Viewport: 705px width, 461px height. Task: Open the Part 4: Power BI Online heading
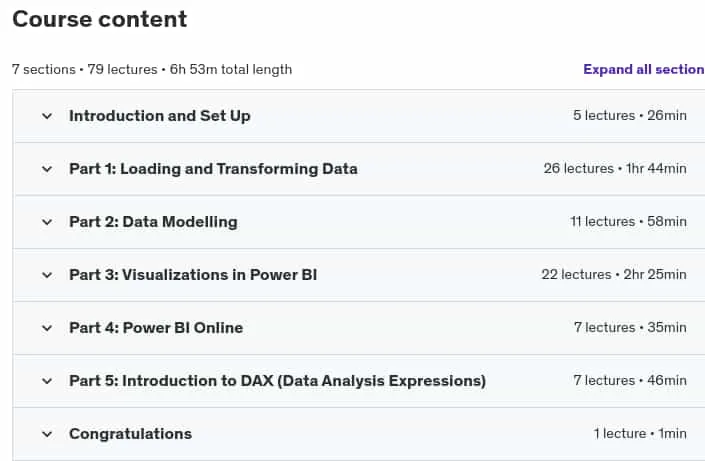pyautogui.click(x=156, y=328)
